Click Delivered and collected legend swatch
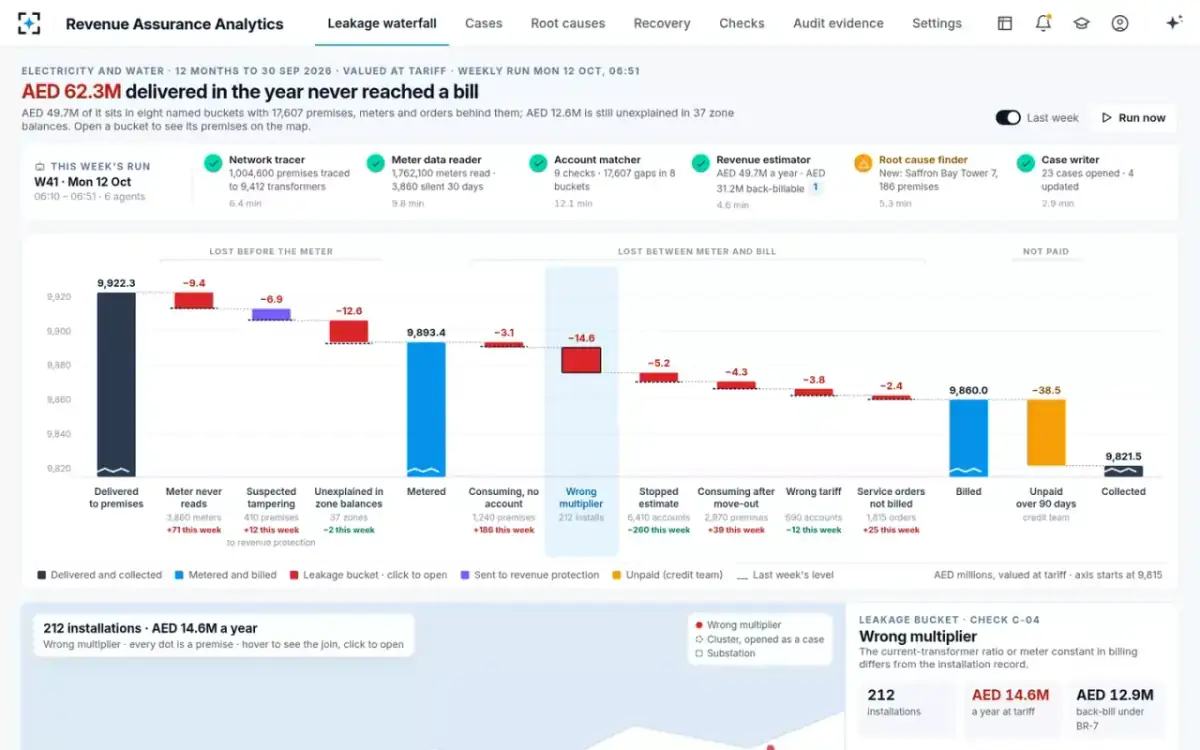This screenshot has height=750, width=1200. 41,575
